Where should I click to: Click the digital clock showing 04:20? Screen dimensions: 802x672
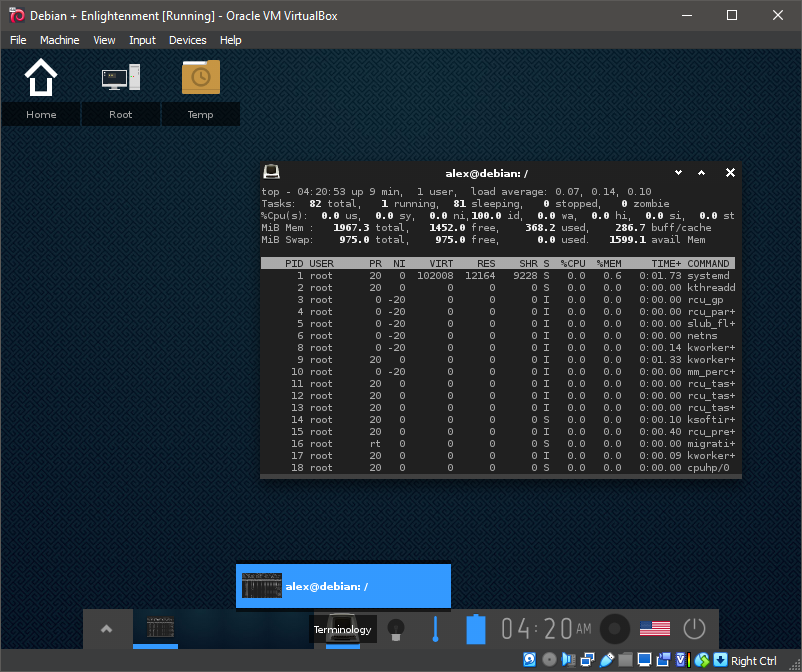pyautogui.click(x=546, y=629)
